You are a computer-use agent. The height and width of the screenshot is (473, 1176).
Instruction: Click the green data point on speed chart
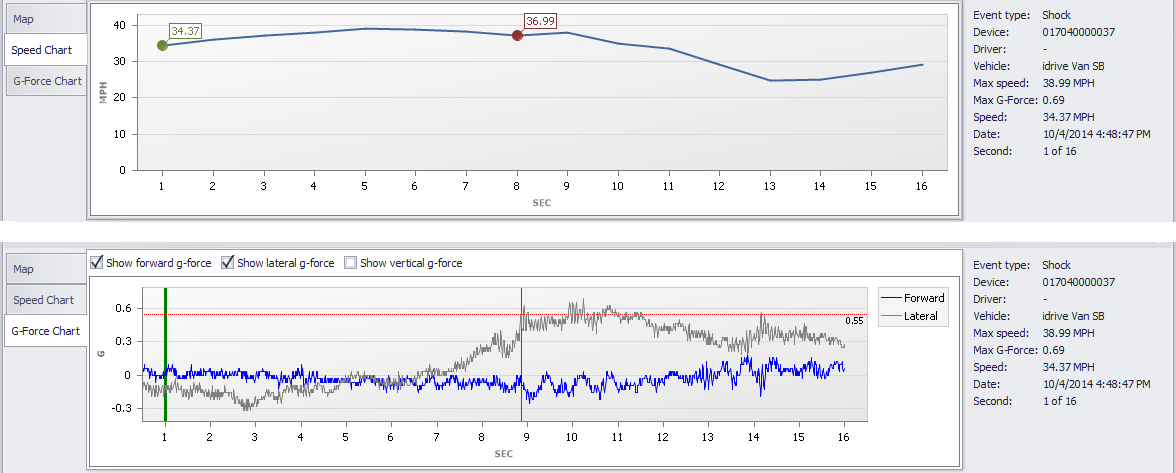(162, 45)
